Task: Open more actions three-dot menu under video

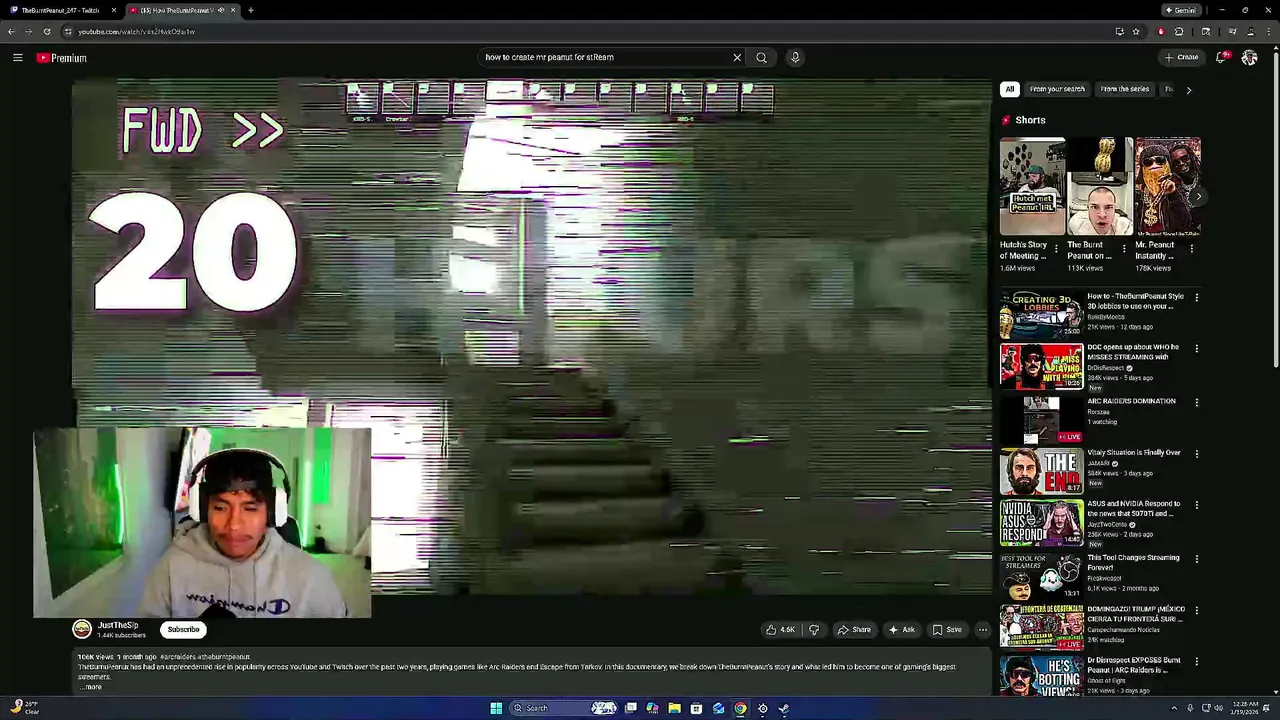Action: pyautogui.click(x=983, y=630)
